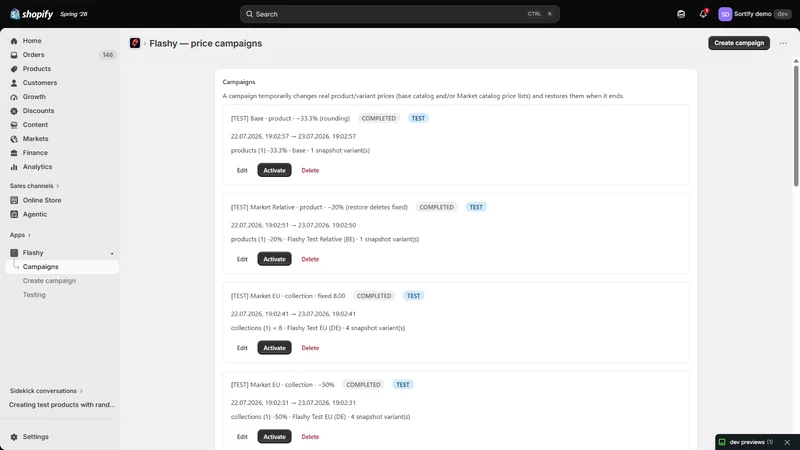This screenshot has width=800, height=450.
Task: Edit the Market EU fixed 8.00 campaign
Action: (x=242, y=347)
